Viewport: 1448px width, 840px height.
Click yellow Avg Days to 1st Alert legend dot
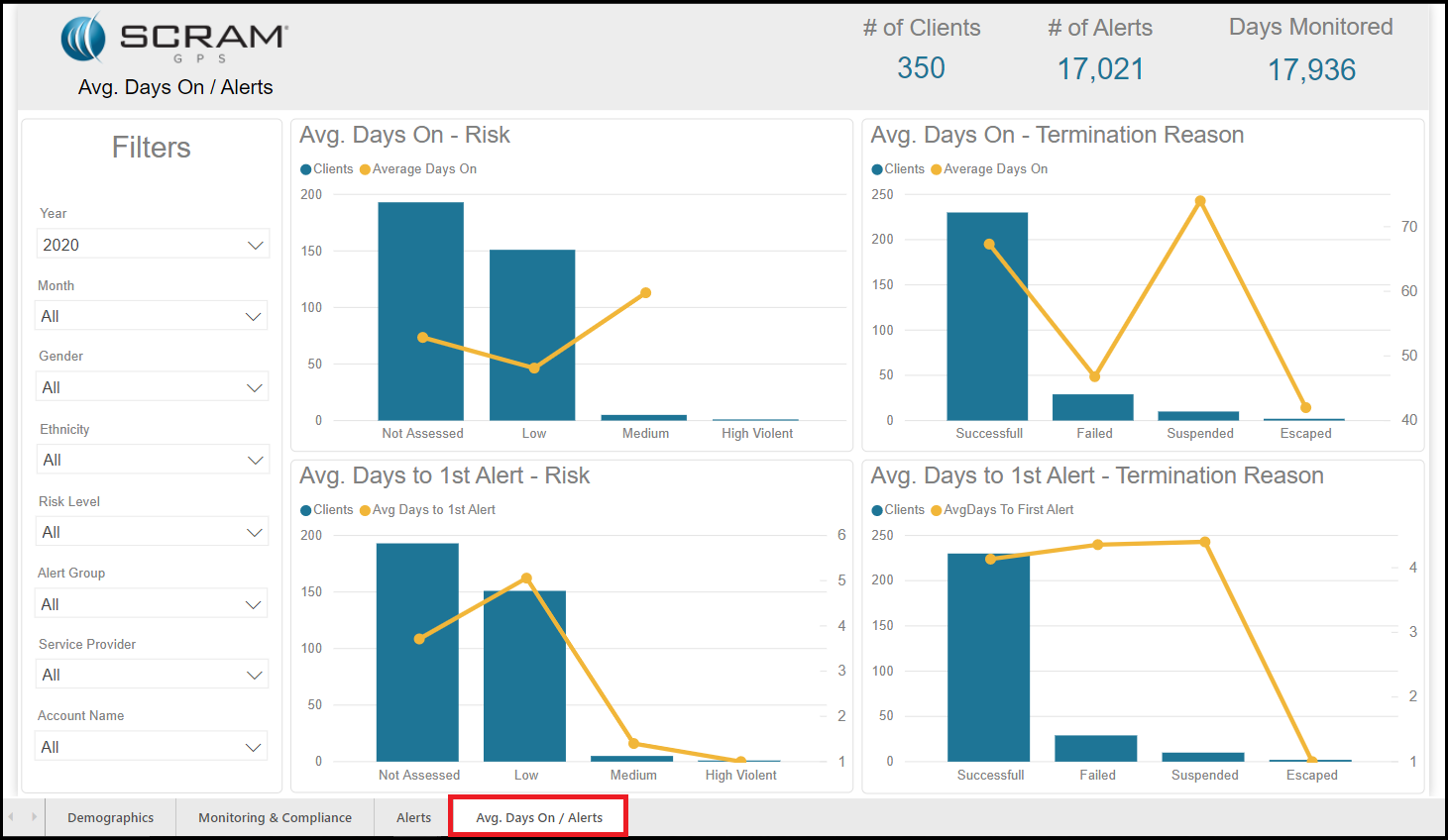[365, 510]
